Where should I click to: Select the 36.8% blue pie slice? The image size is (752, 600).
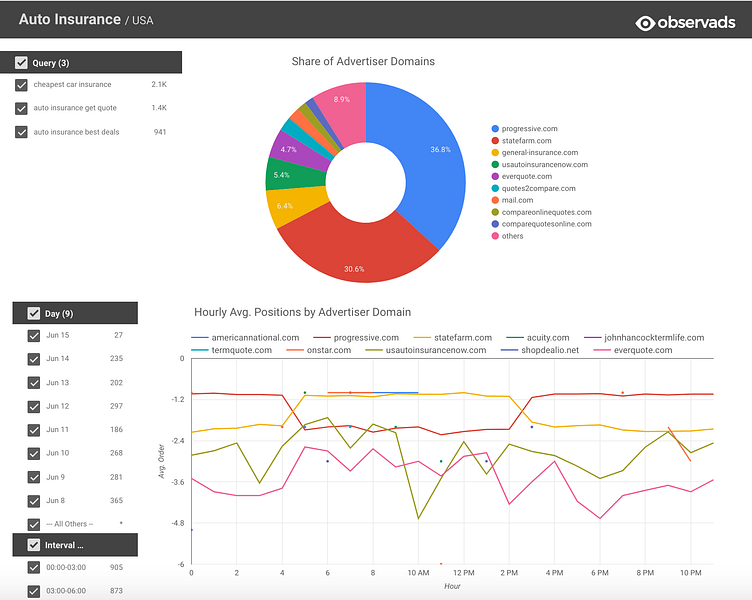pyautogui.click(x=432, y=158)
